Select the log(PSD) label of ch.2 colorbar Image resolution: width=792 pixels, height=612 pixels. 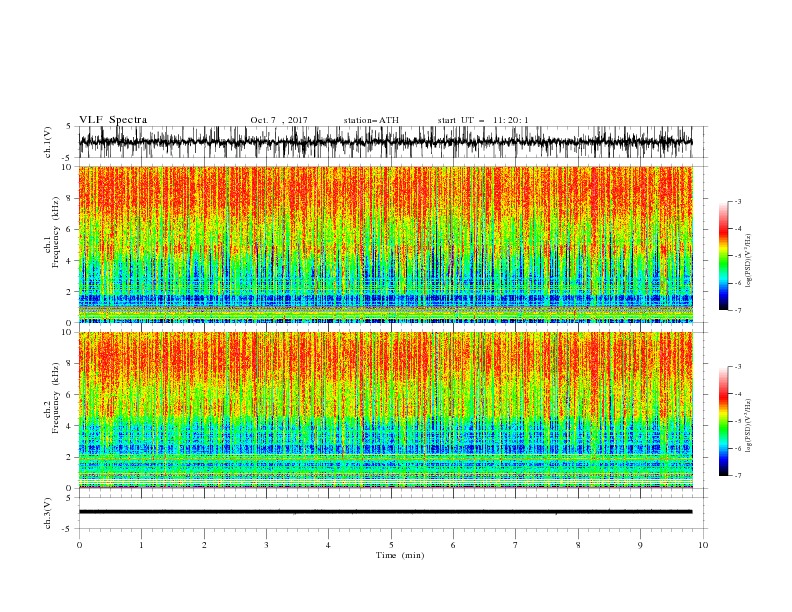pyautogui.click(x=748, y=426)
